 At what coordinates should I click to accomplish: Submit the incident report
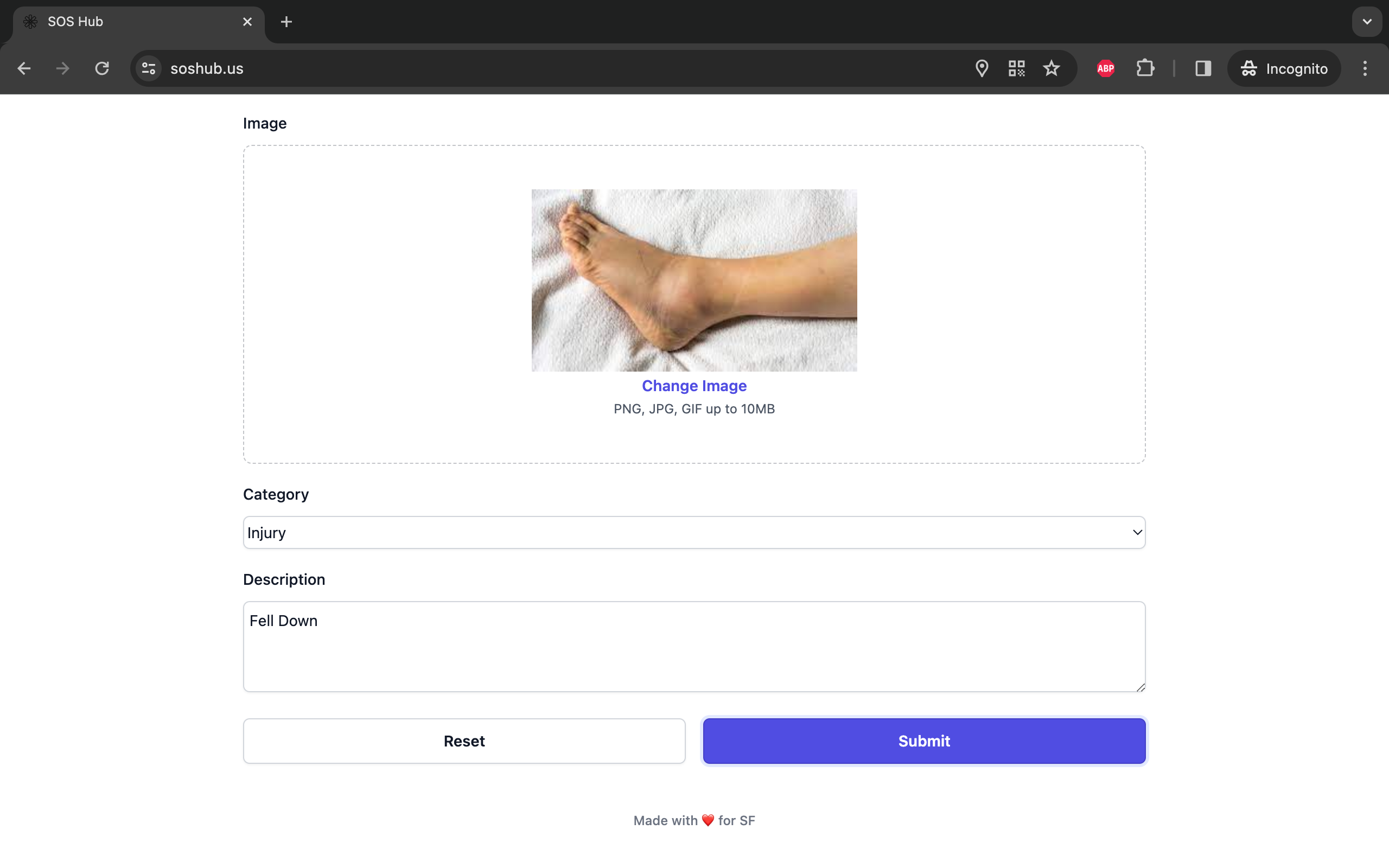pos(923,741)
